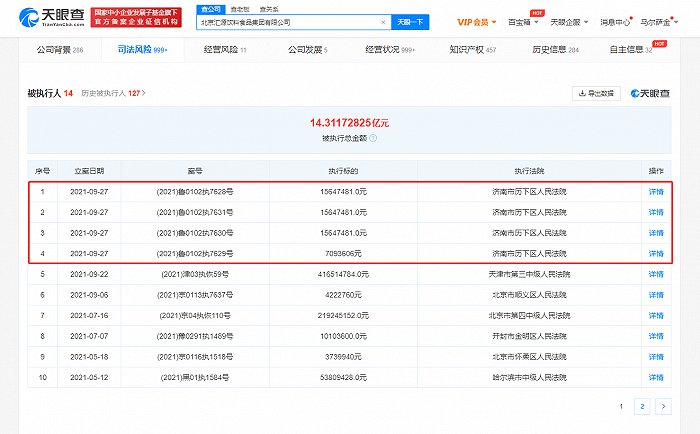Switch to the 公司发展 tab
Image resolution: width=700 pixels, height=434 pixels.
point(308,50)
